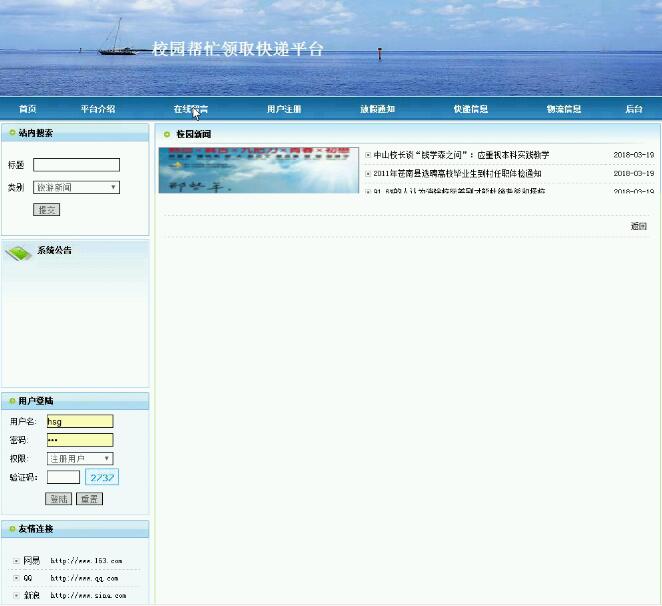662x606 pixels.
Task: Click the green bullet icon beside 站内搜索
Action: tap(12, 133)
